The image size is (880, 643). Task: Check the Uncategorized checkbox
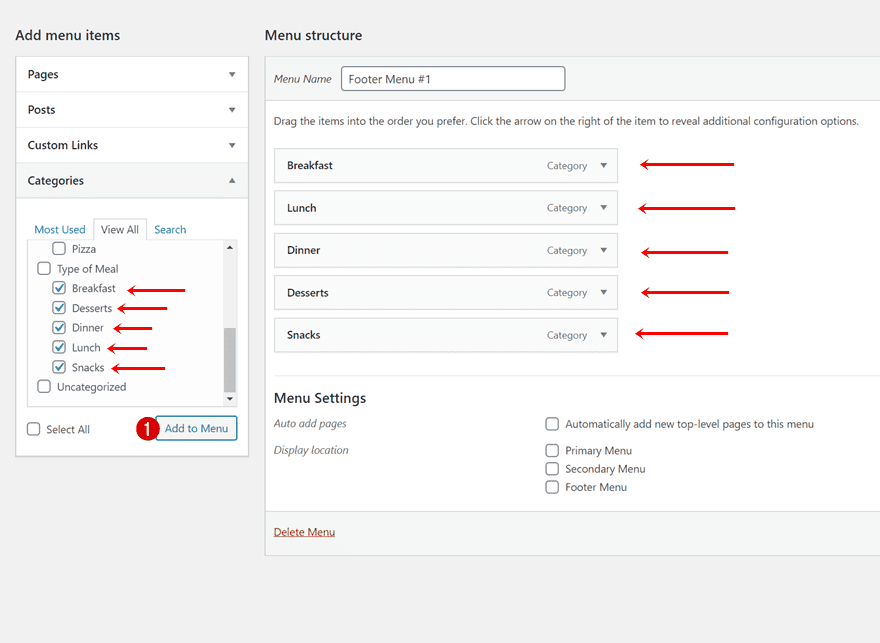coord(44,386)
